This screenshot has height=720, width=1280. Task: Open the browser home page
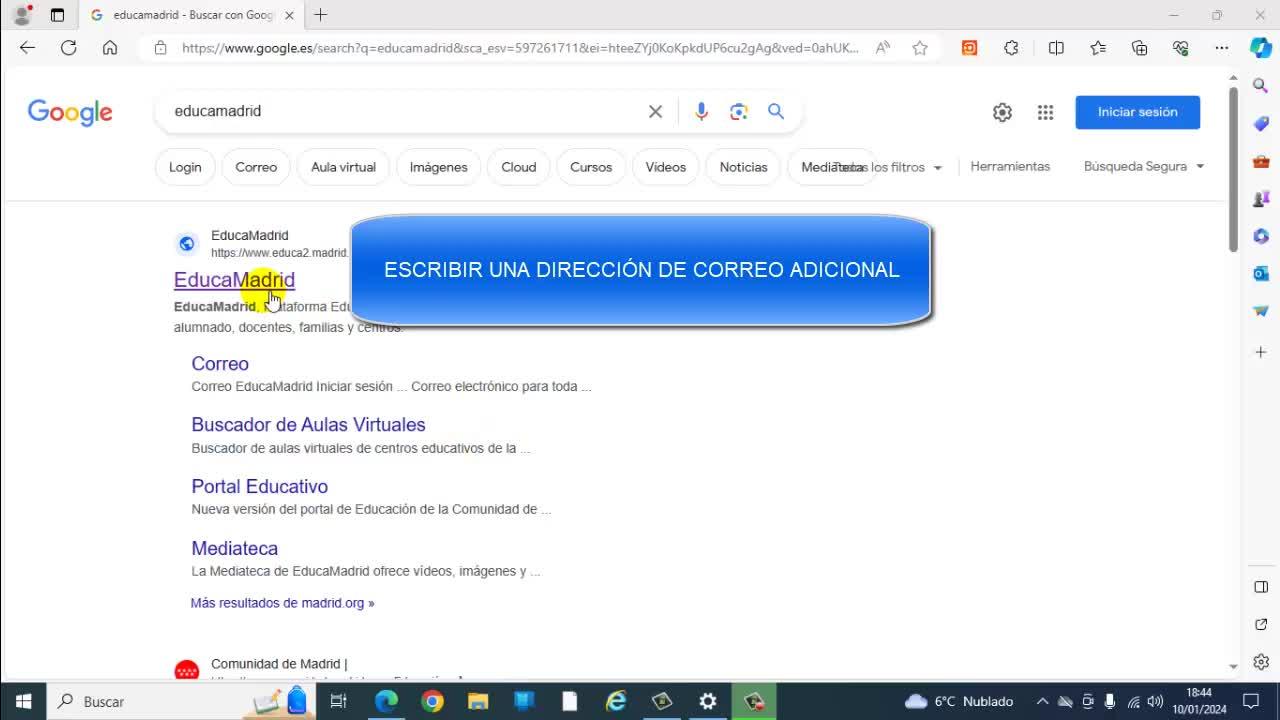pyautogui.click(x=110, y=47)
